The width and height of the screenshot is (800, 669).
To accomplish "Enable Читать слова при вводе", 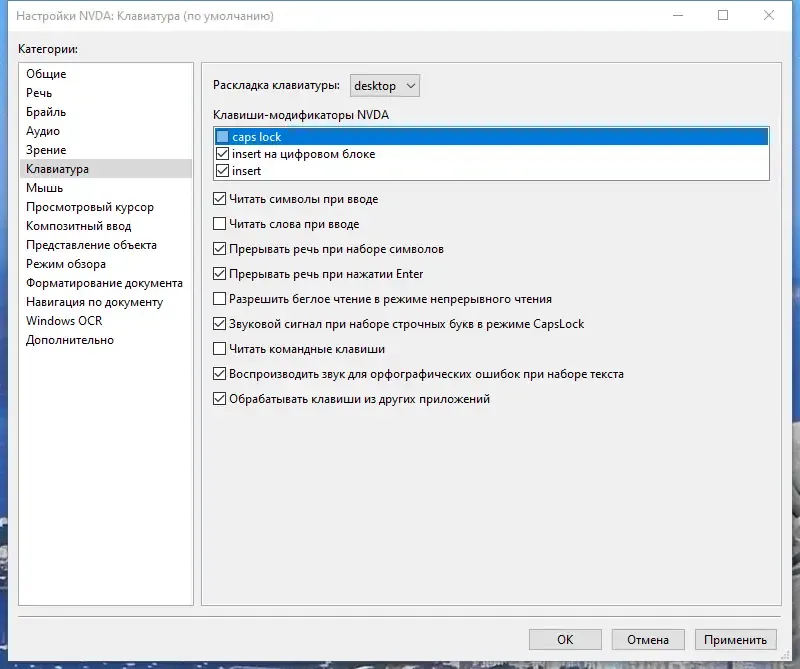I will pos(219,224).
